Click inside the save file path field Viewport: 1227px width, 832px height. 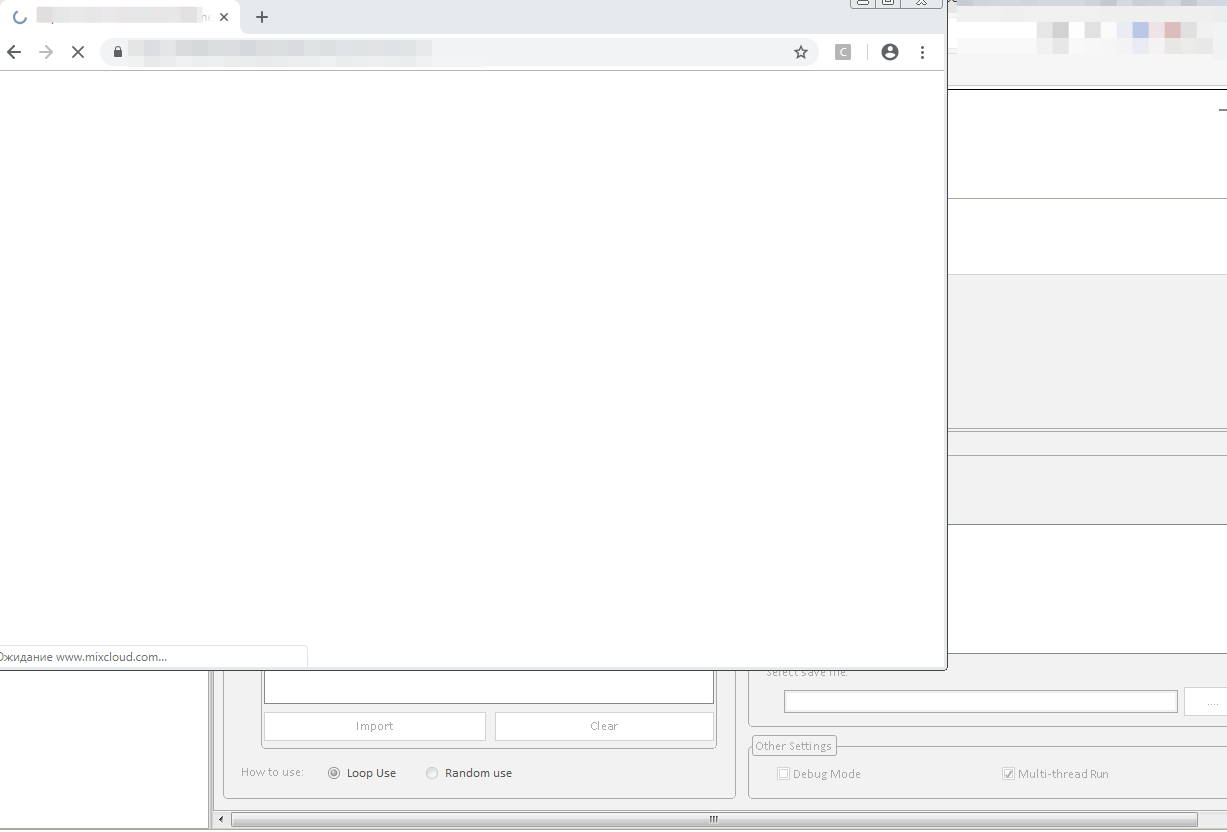click(980, 702)
